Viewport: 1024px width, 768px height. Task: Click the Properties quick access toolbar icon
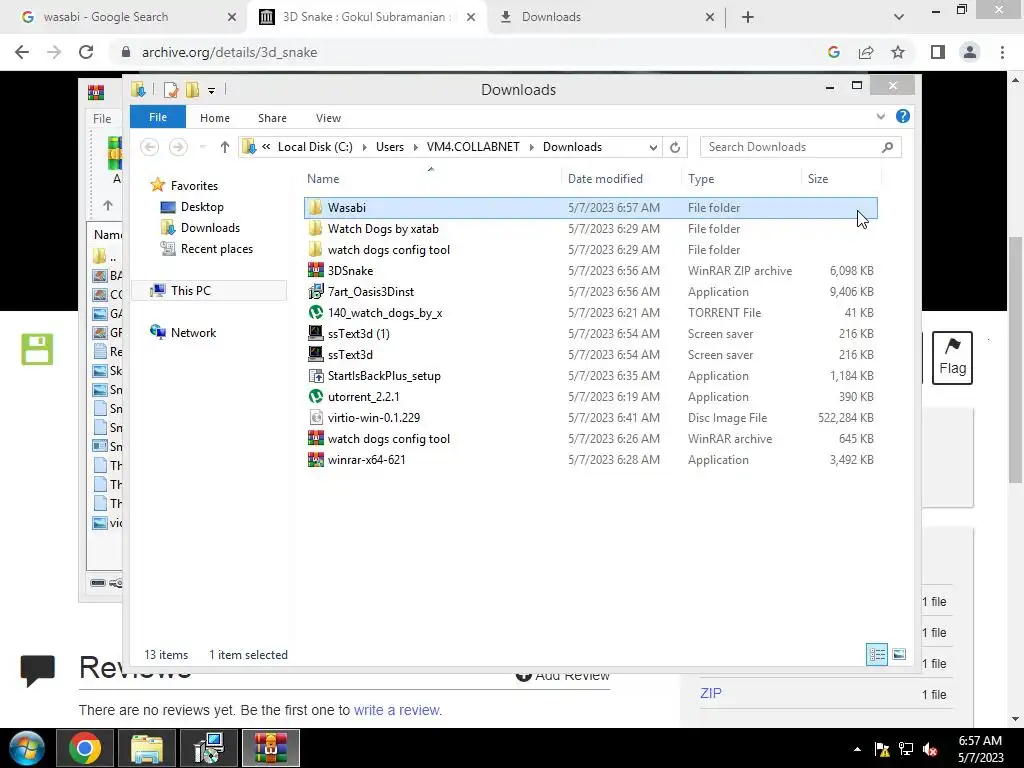(171, 90)
